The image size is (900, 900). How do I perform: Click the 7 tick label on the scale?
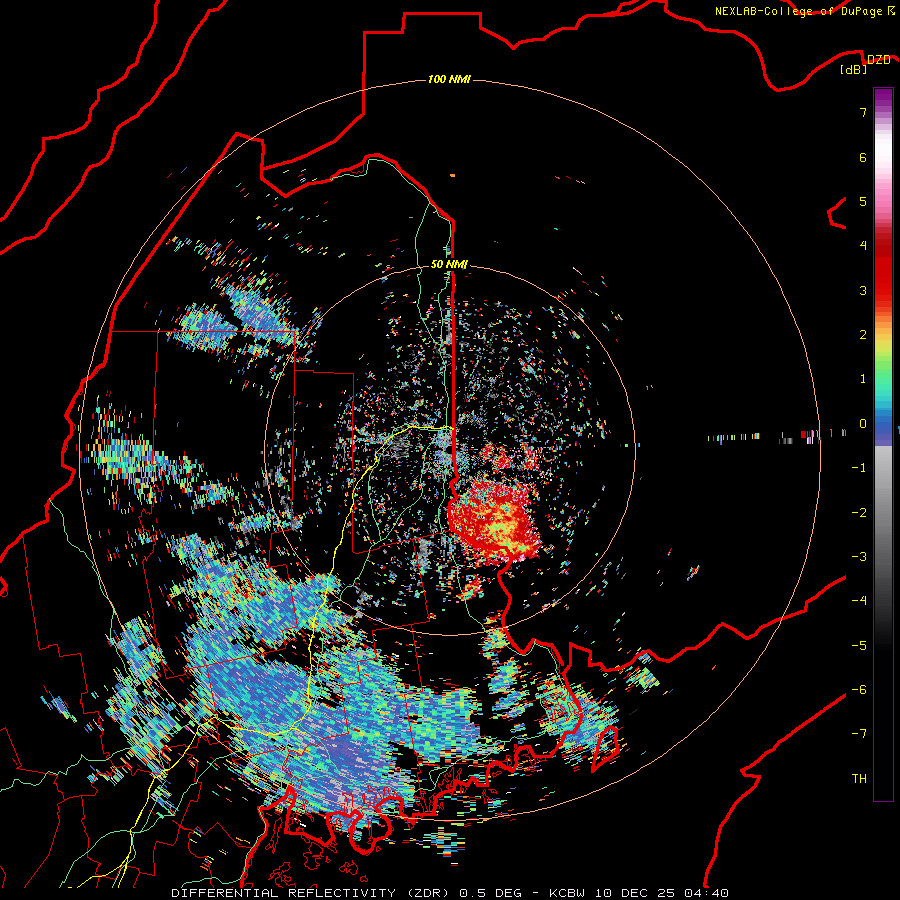(863, 112)
